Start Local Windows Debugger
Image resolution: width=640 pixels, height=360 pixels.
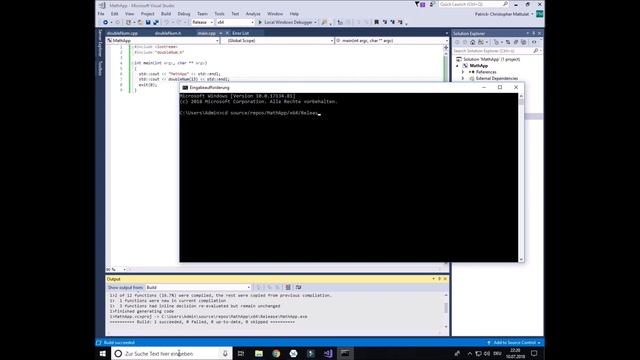(287, 22)
